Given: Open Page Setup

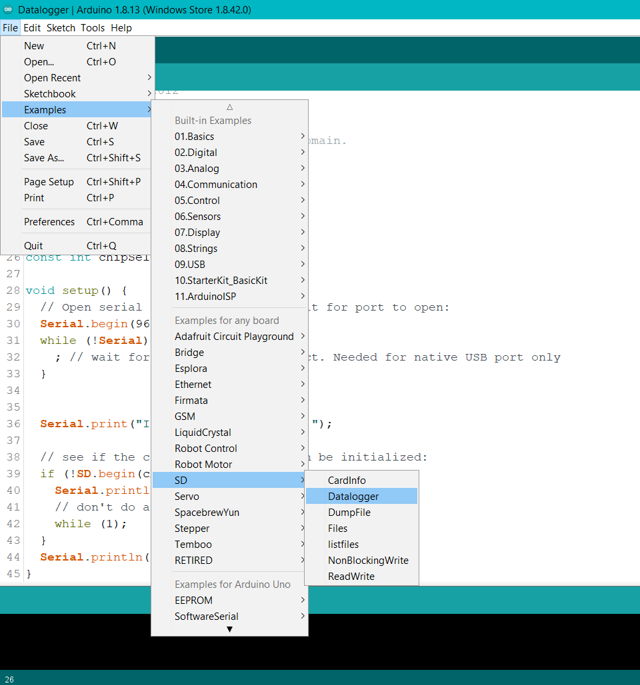Looking at the screenshot, I should pyautogui.click(x=77, y=182).
